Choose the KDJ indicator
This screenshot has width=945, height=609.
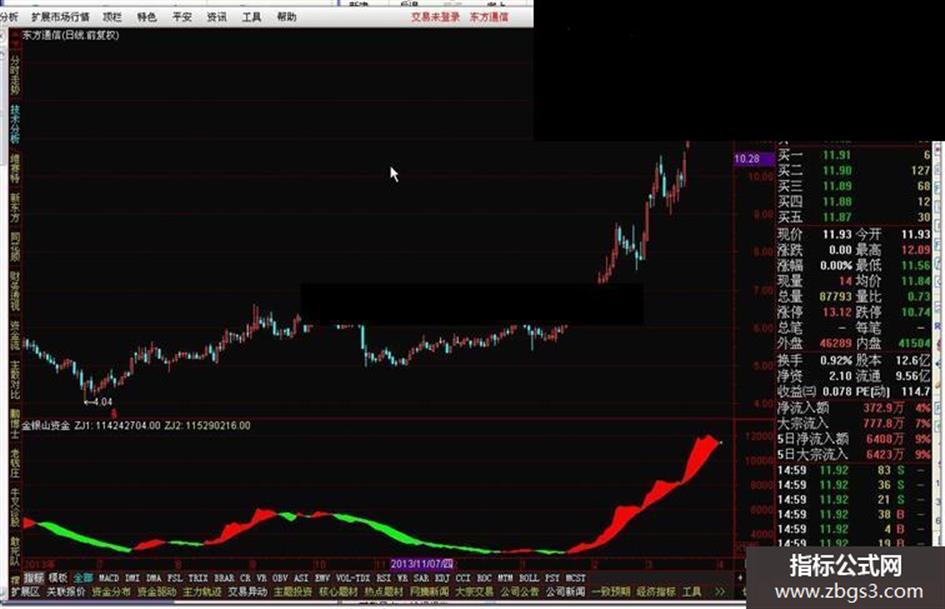(442, 578)
